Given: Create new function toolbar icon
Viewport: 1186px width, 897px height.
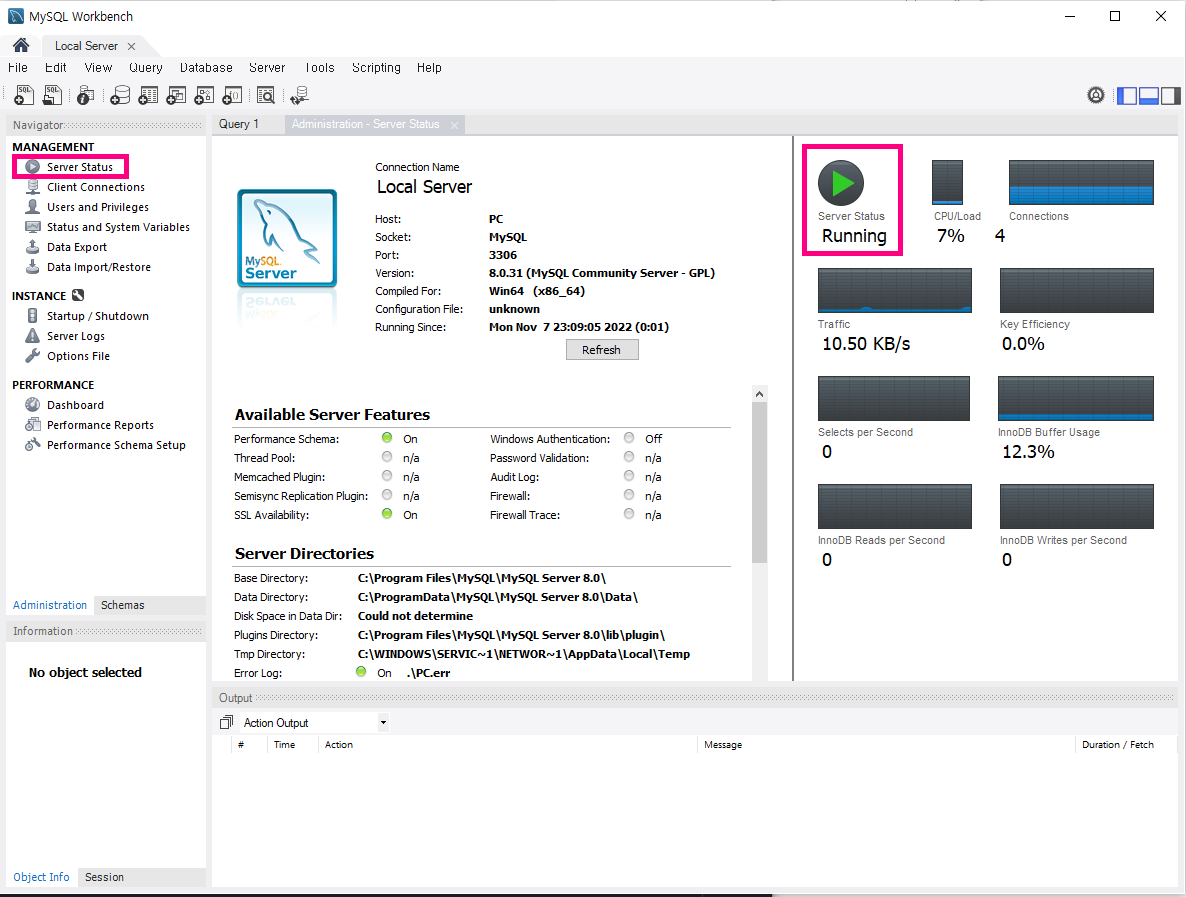Looking at the screenshot, I should pos(232,95).
